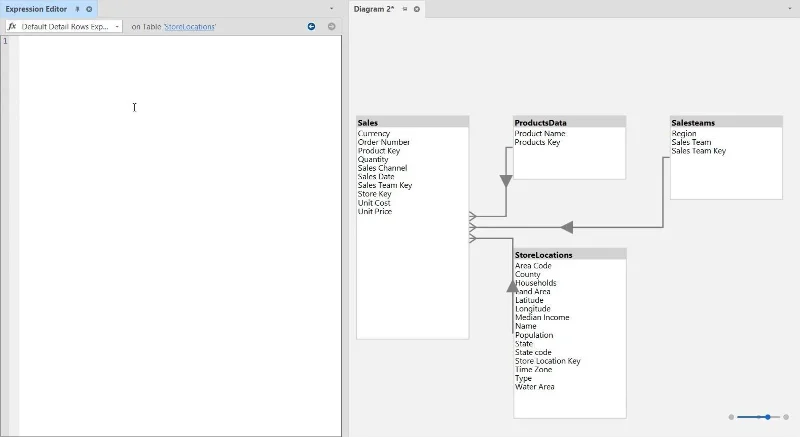Viewport: 800px width, 437px height.
Task: Select the Sales Team column
Action: [691, 142]
